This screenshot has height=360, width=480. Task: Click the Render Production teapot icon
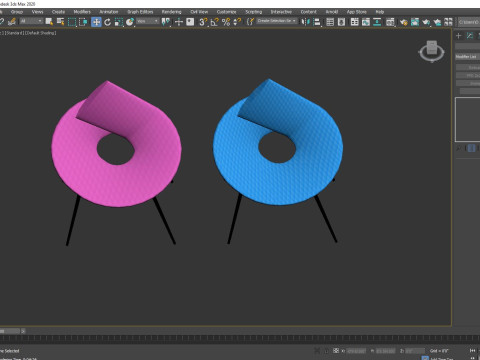pyautogui.click(x=426, y=22)
